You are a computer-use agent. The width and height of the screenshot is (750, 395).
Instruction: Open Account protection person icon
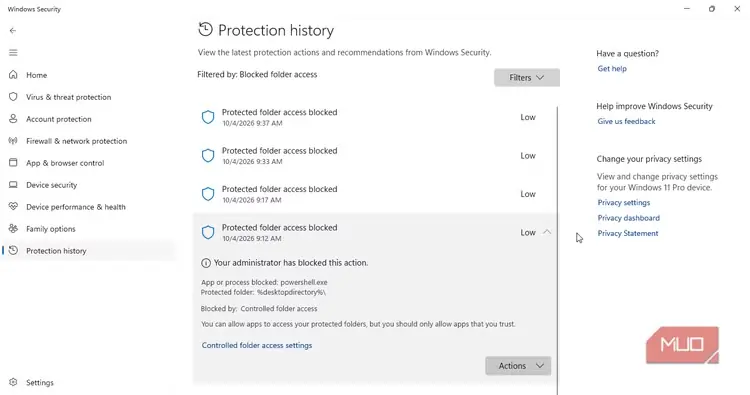click(13, 119)
